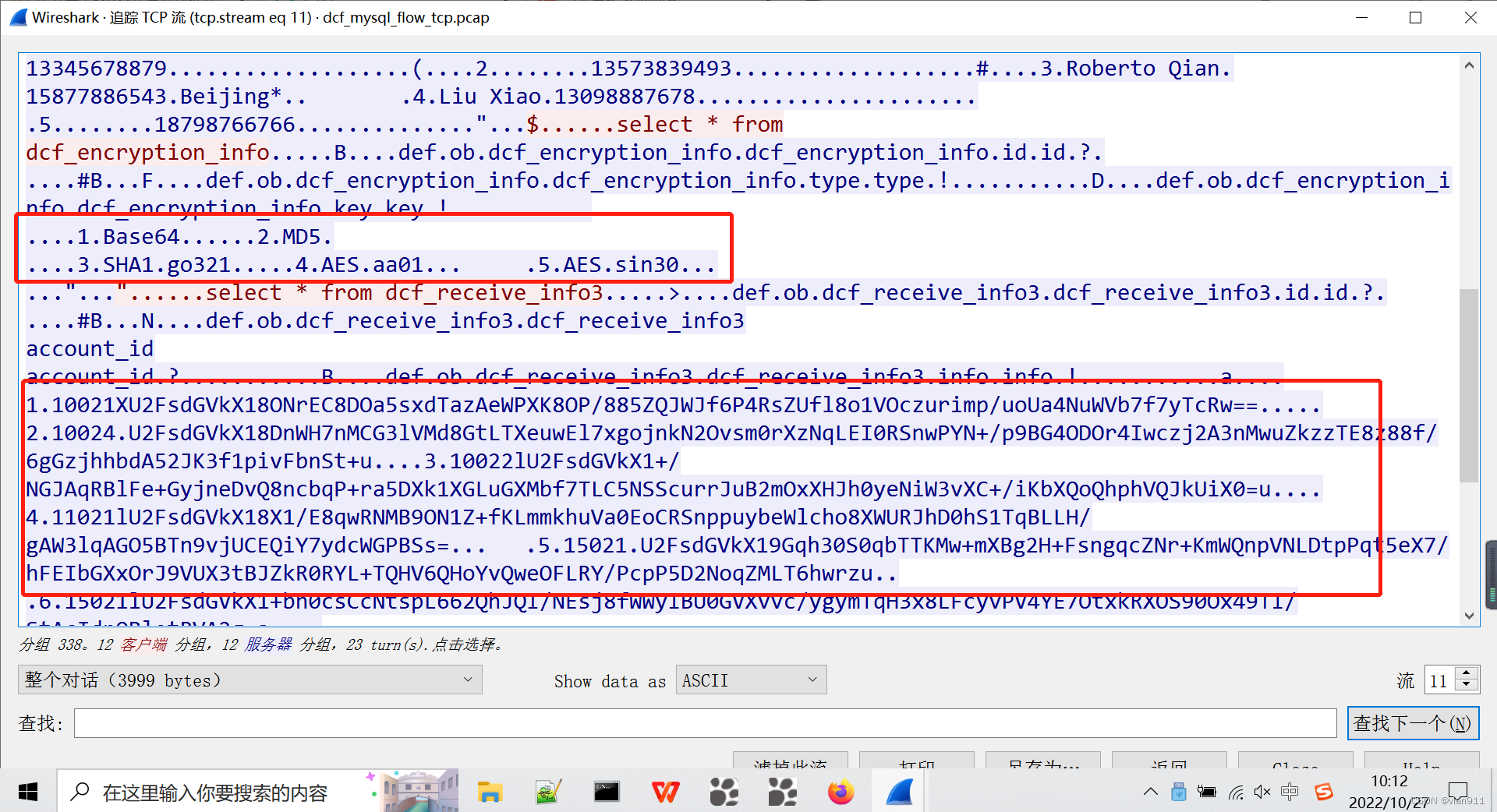The height and width of the screenshot is (812, 1497).
Task: Select the Wireshark taskbar icon
Action: [900, 793]
